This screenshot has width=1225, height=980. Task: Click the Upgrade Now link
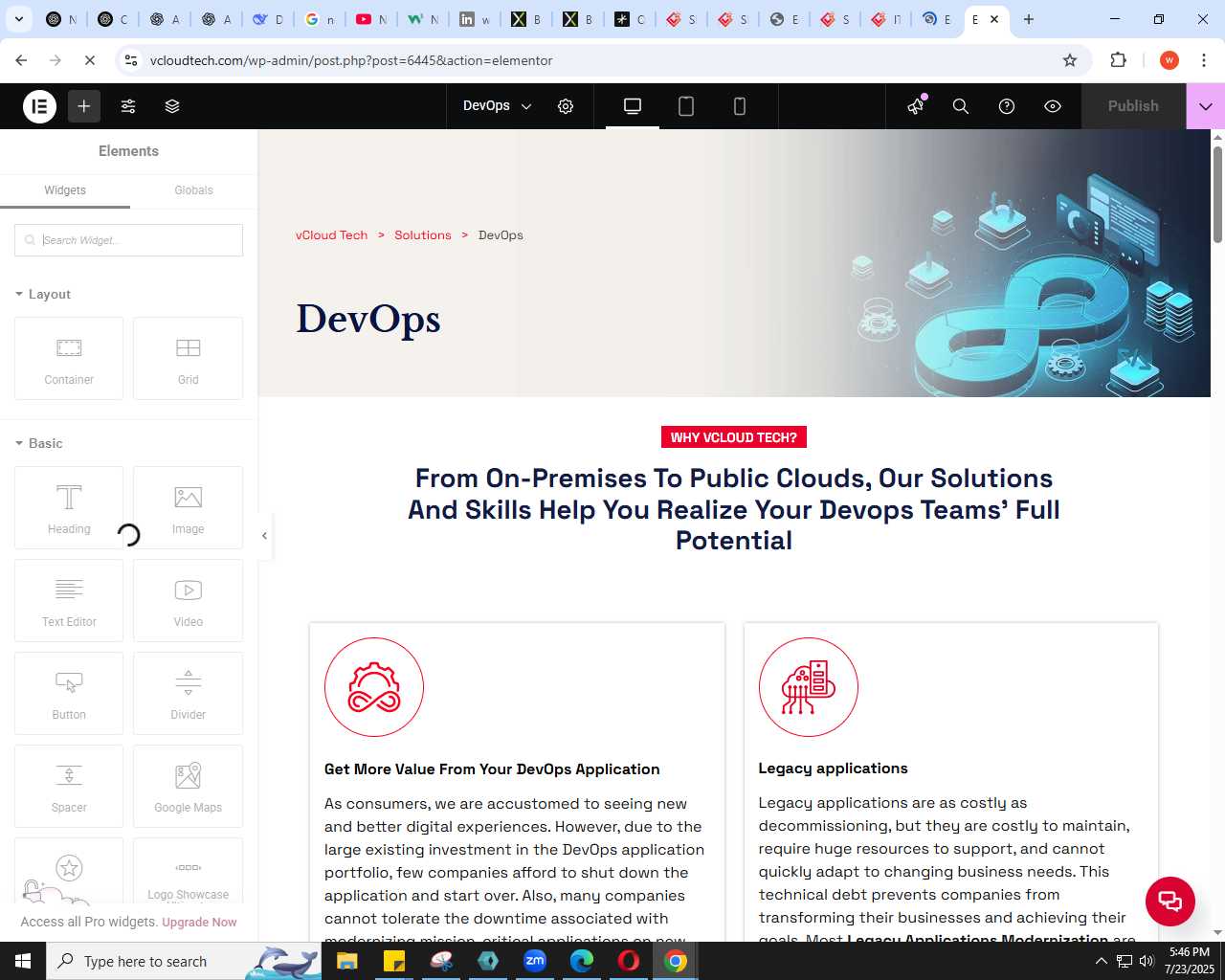[x=199, y=923]
